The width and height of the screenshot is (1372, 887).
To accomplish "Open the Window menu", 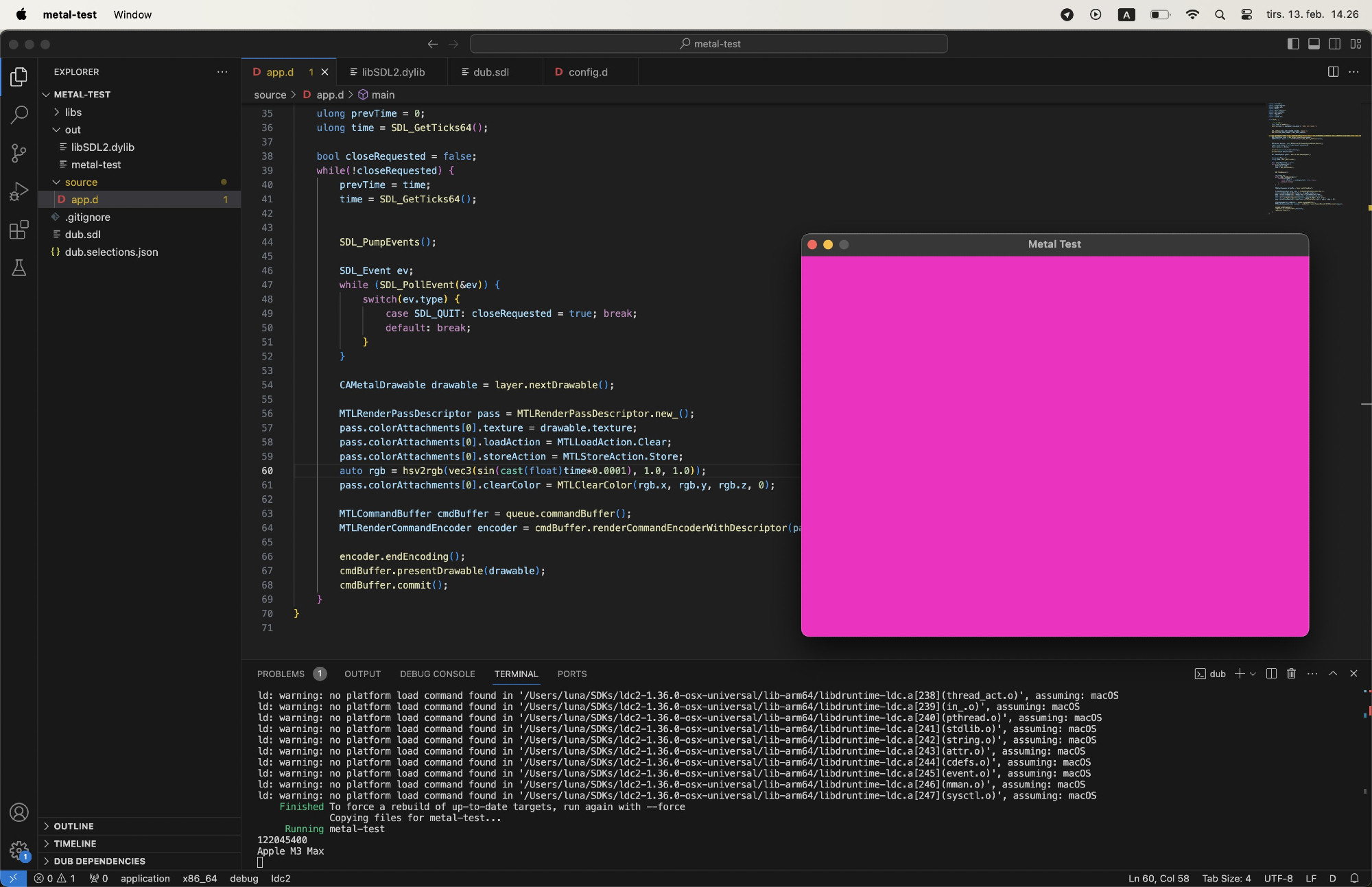I will coord(132,14).
